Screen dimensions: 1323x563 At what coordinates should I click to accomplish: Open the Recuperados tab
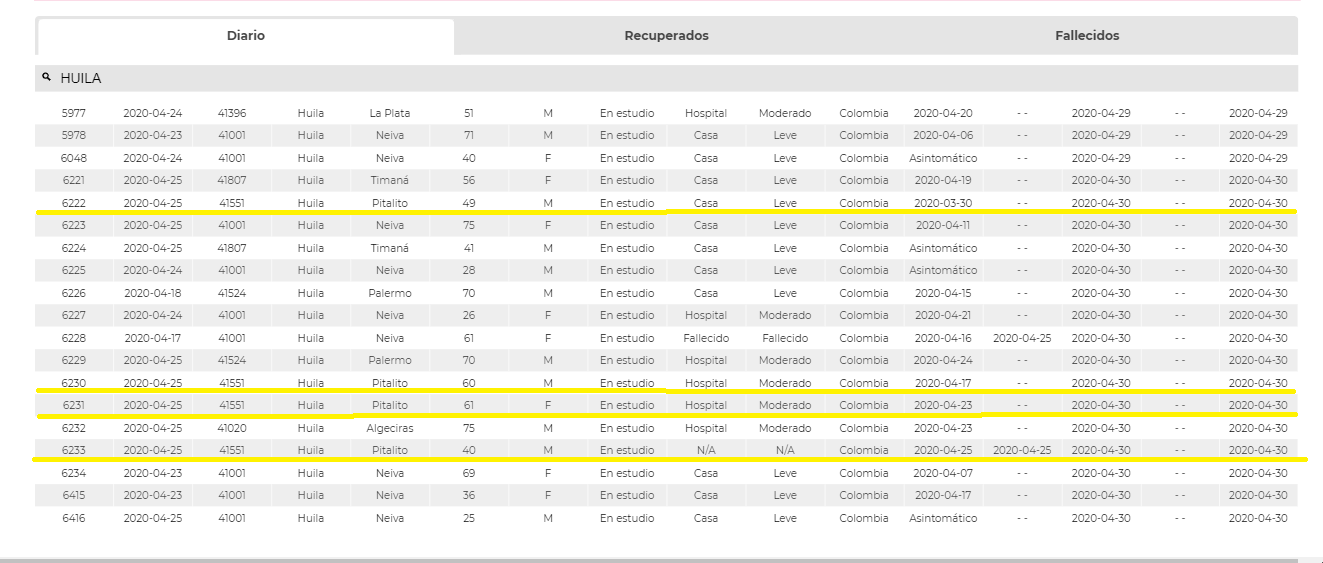666,36
